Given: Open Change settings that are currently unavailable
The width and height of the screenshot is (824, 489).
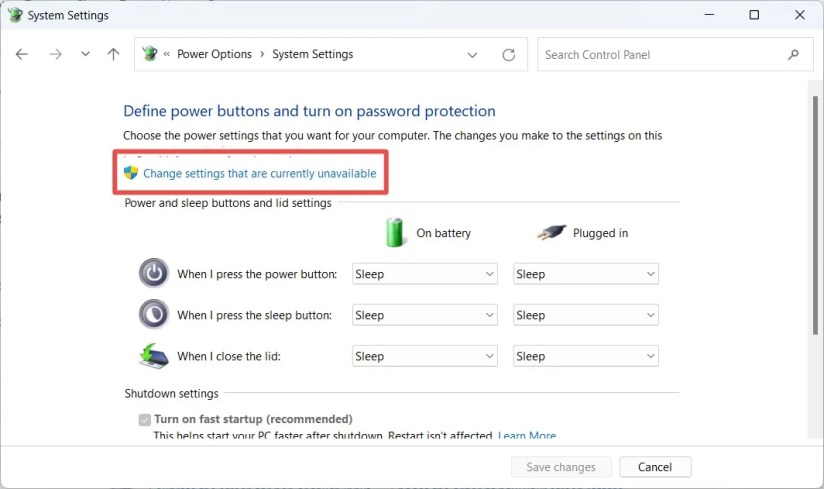Looking at the screenshot, I should [260, 173].
